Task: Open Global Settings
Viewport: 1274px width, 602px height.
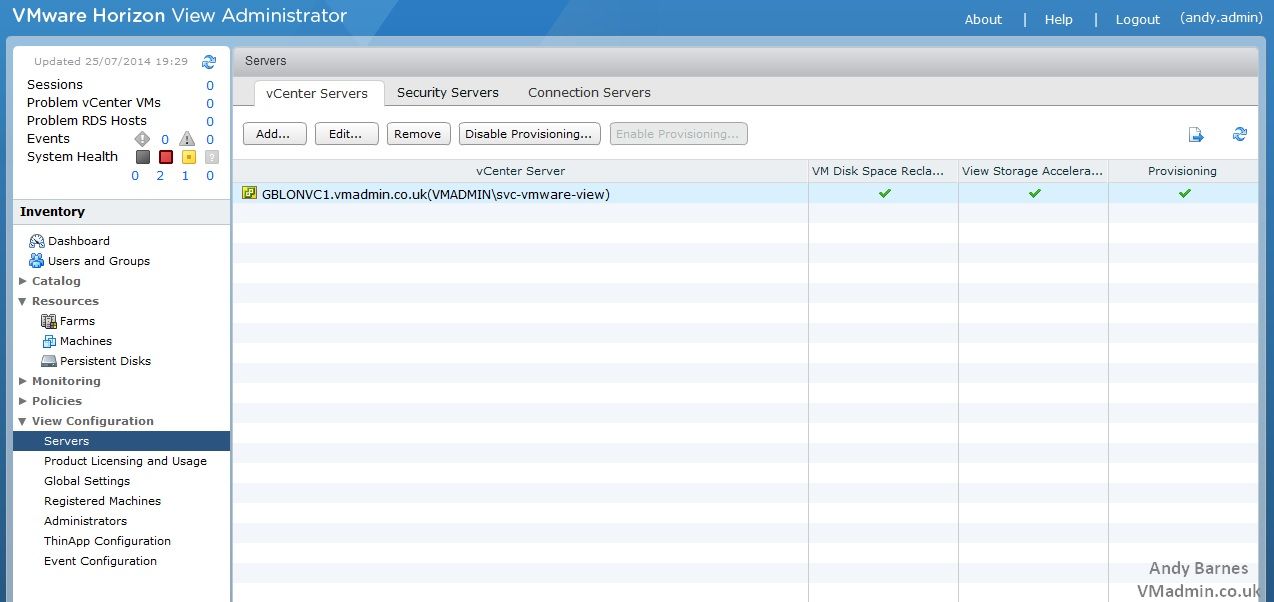Action: coord(87,481)
